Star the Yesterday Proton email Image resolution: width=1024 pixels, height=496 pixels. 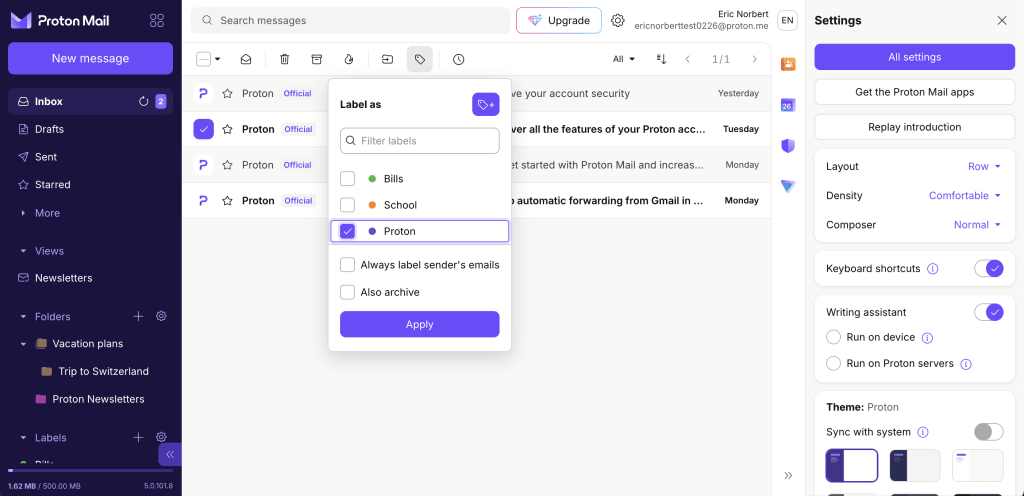(227, 93)
